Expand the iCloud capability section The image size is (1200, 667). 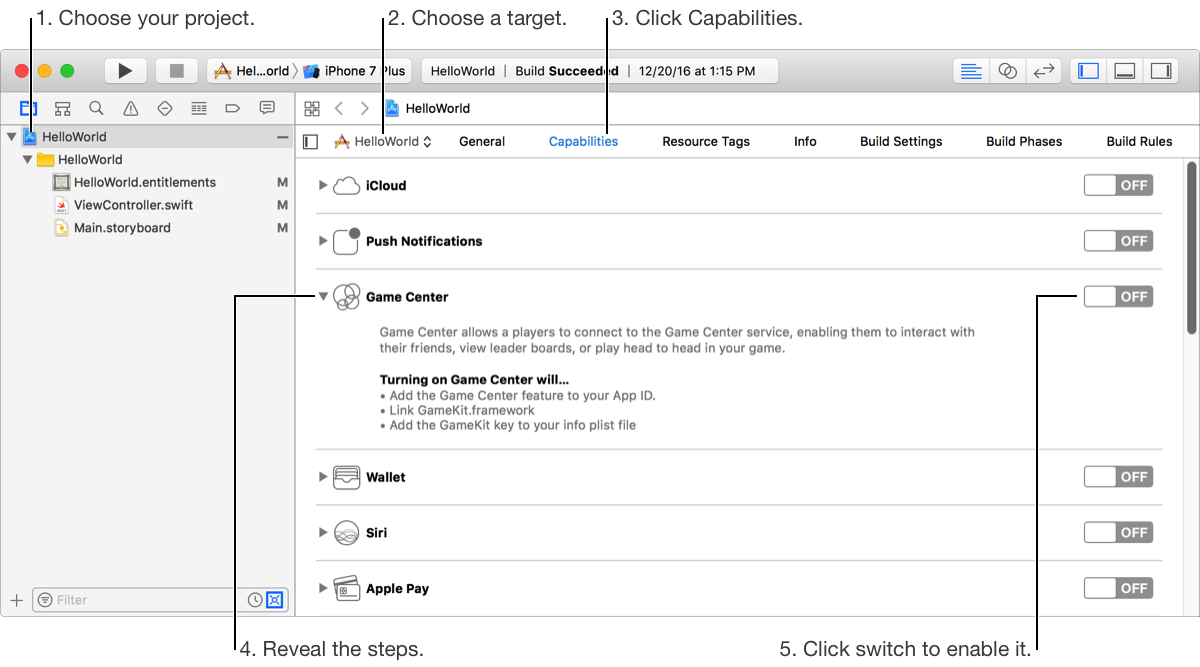click(323, 185)
